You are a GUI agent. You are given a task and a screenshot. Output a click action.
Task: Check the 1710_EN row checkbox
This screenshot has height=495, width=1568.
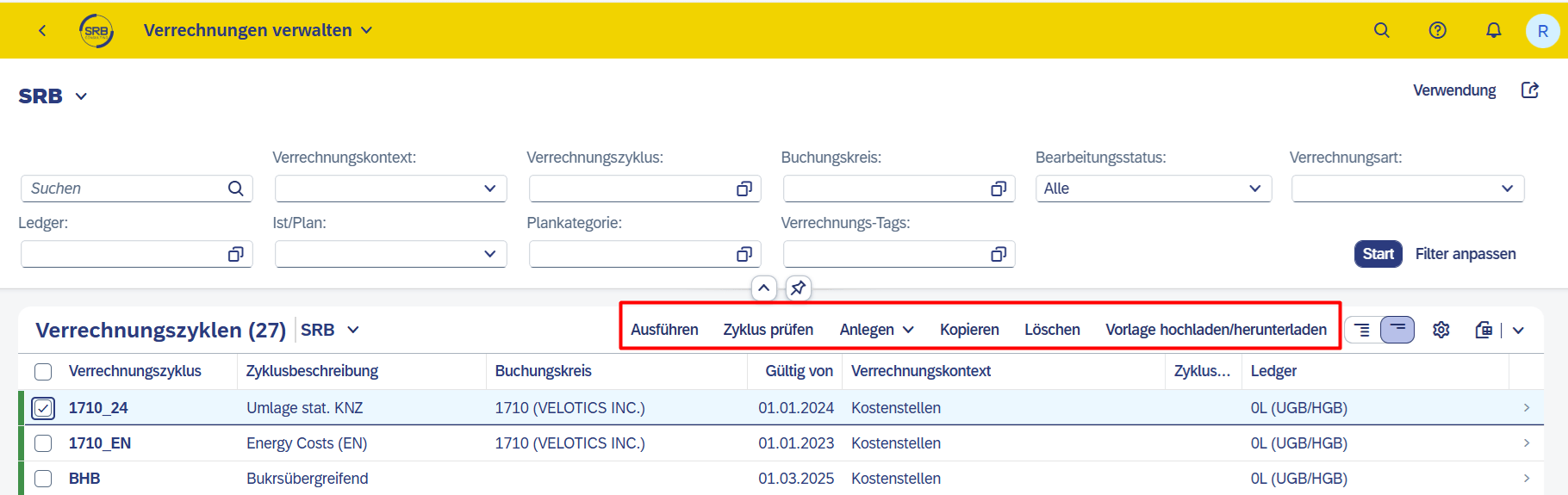[43, 443]
